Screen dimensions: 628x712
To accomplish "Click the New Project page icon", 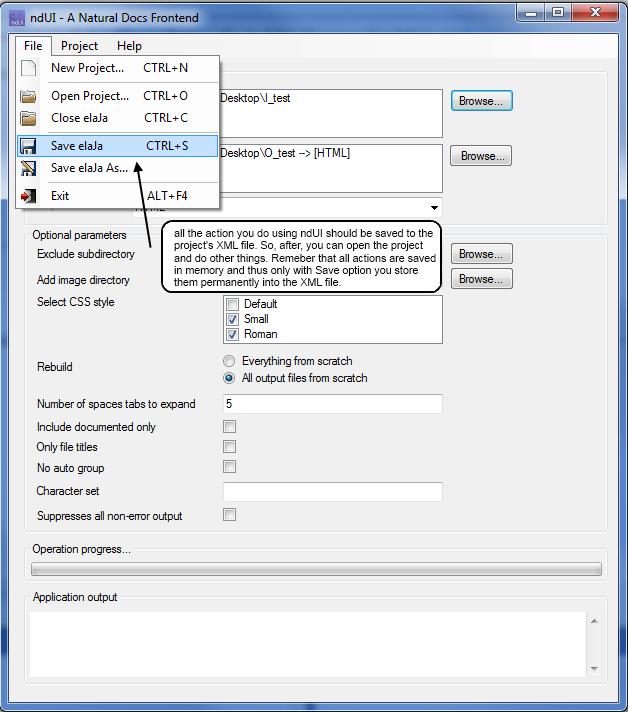I will coord(29,68).
